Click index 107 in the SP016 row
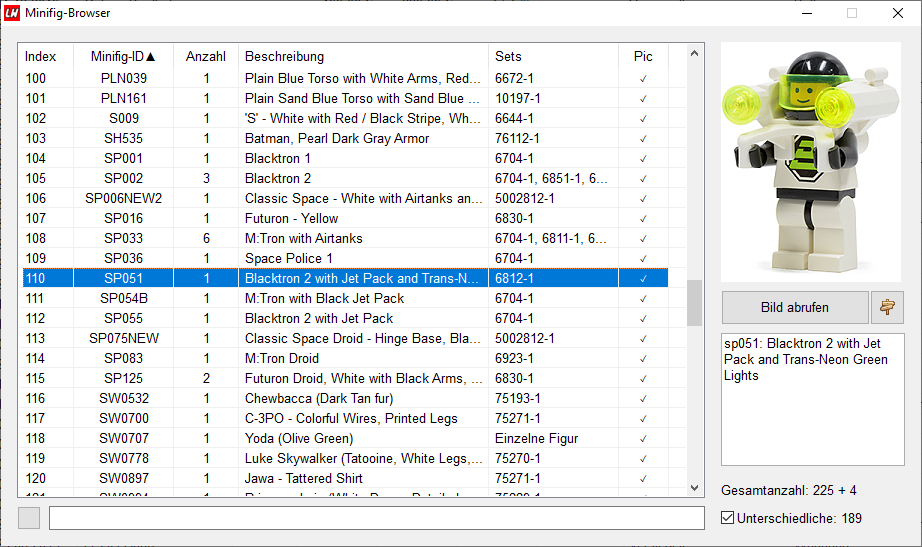Screen dimensions: 922x547 pos(35,218)
